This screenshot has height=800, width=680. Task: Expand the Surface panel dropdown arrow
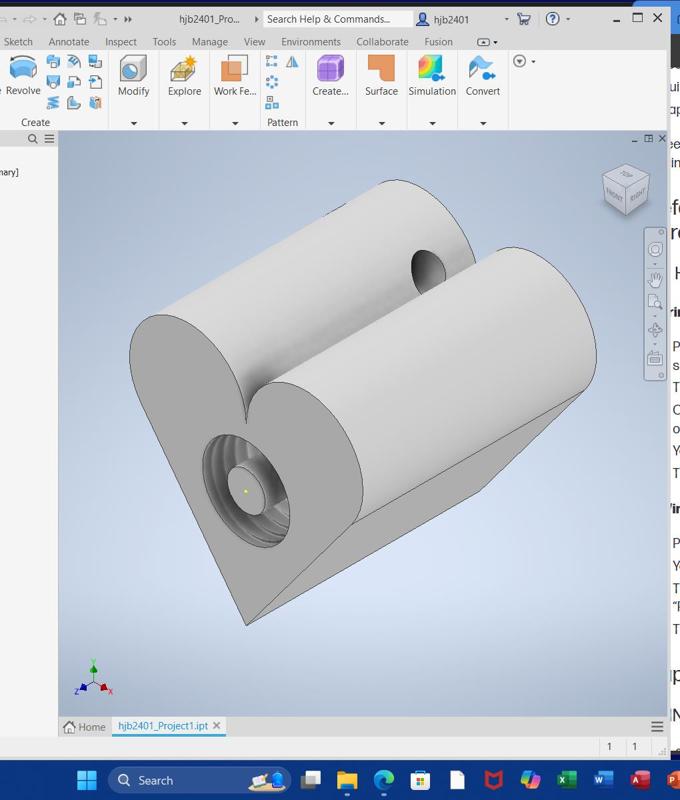[x=382, y=123]
